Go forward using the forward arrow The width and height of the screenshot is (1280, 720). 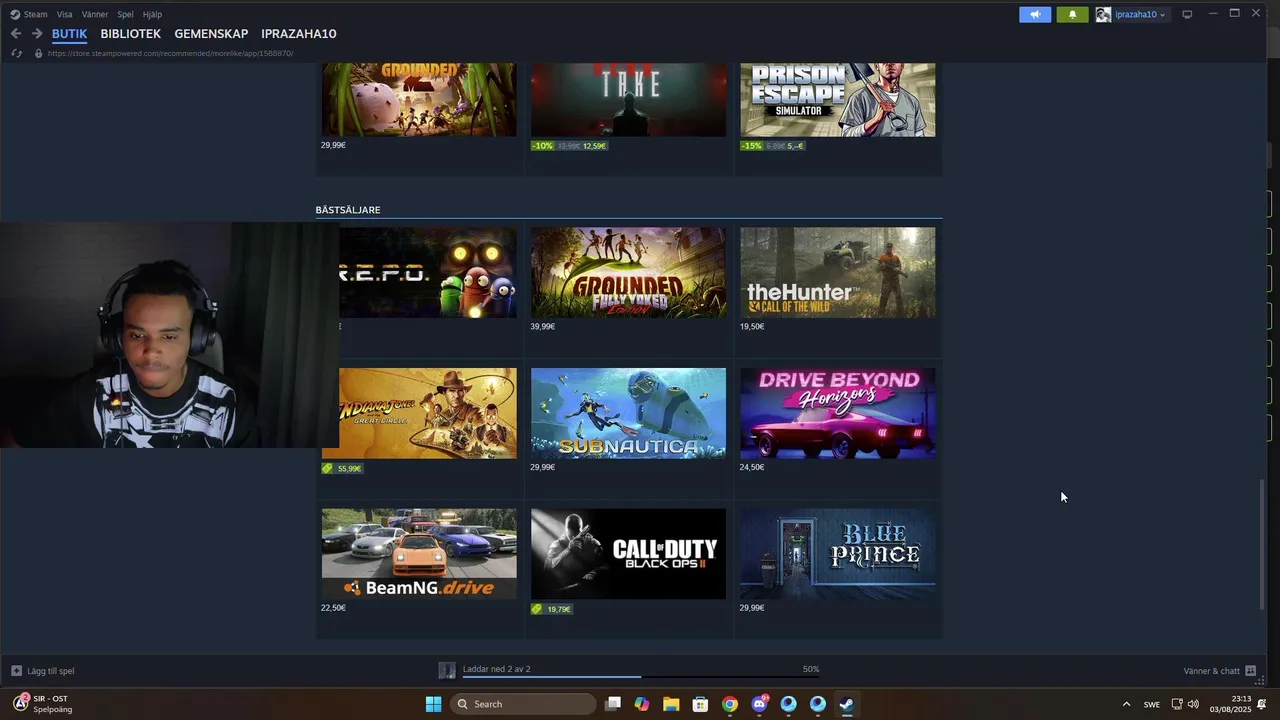coord(37,34)
